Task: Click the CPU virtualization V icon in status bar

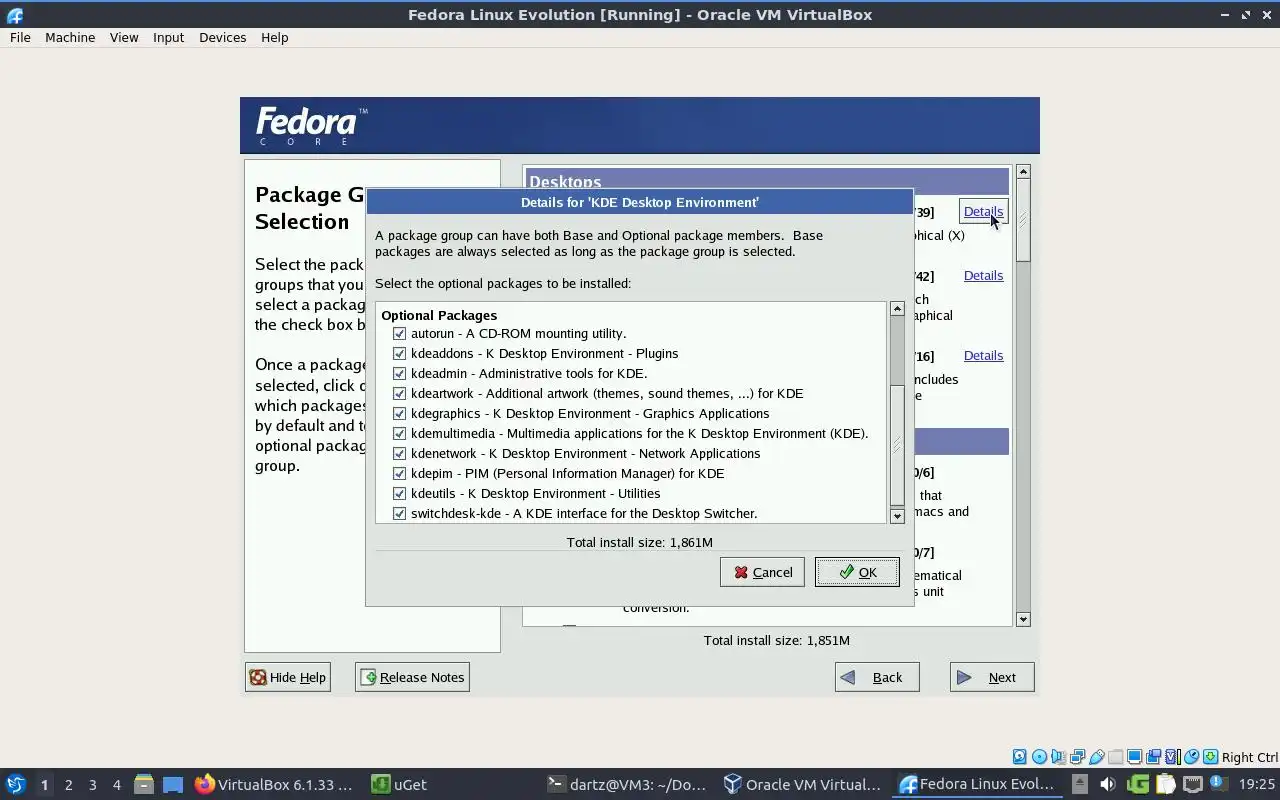Action: point(1172,757)
